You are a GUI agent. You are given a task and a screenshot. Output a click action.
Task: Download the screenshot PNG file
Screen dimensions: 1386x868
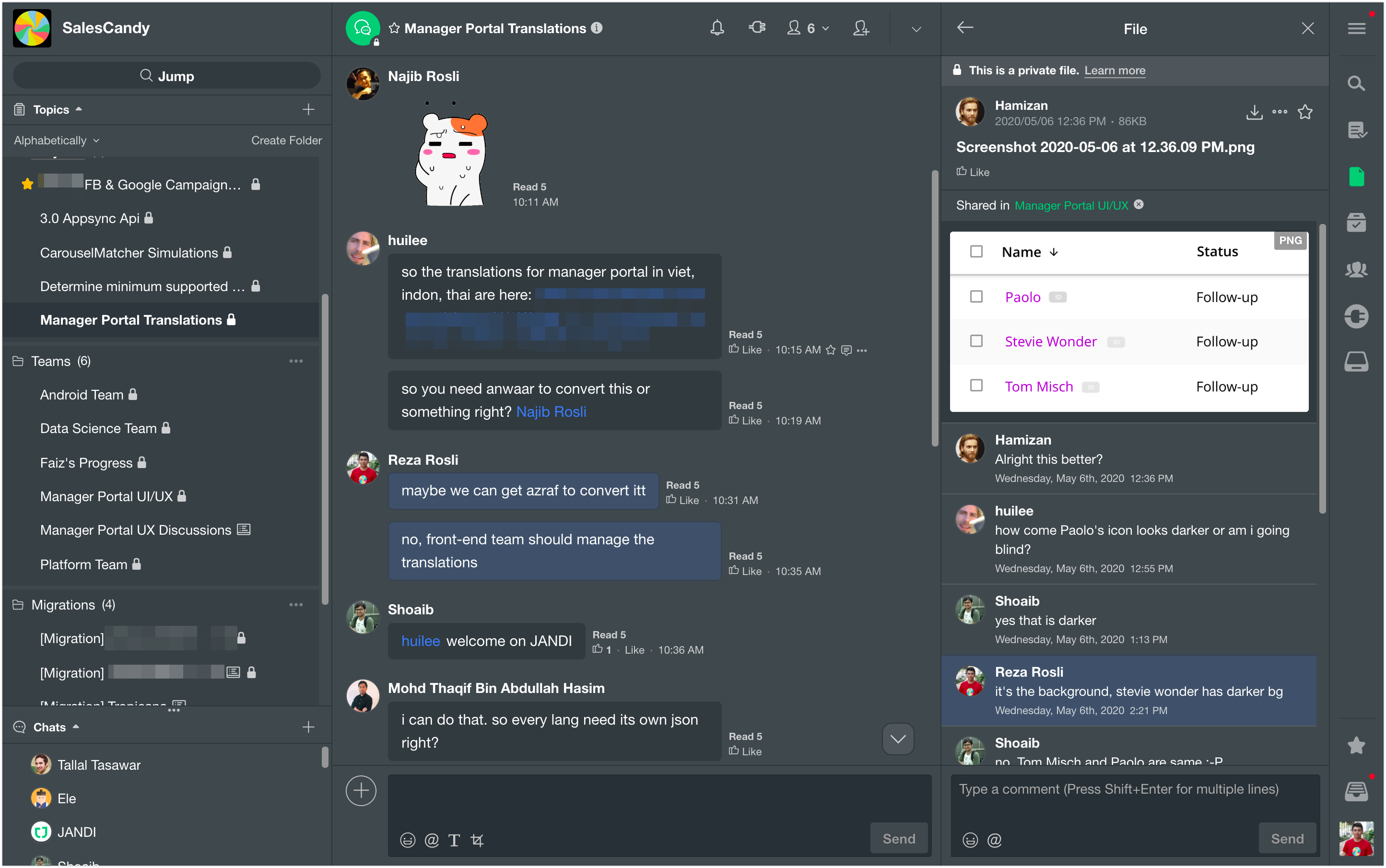click(x=1254, y=112)
